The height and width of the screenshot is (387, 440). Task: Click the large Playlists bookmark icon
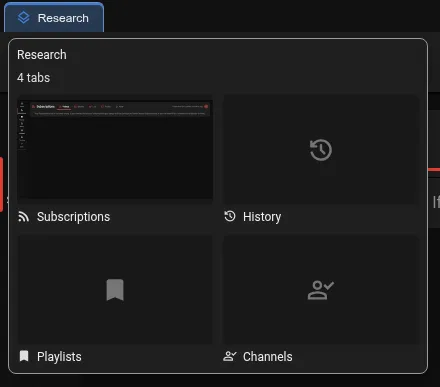pos(115,290)
